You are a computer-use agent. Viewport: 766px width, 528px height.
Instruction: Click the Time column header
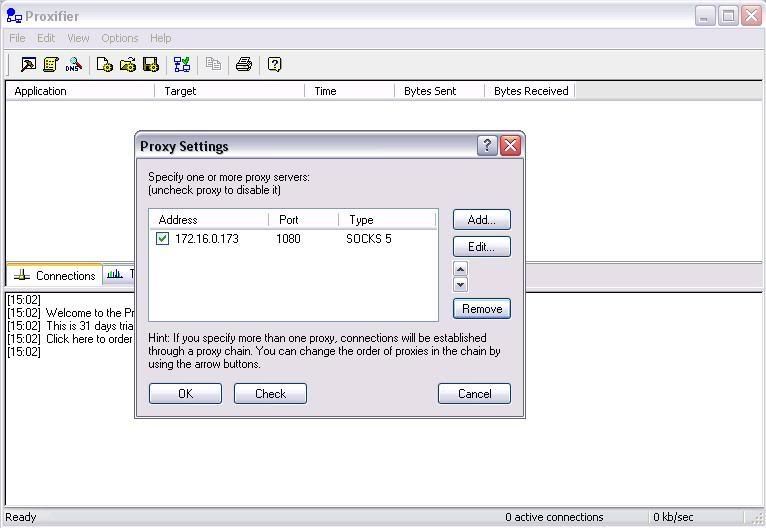coord(349,91)
